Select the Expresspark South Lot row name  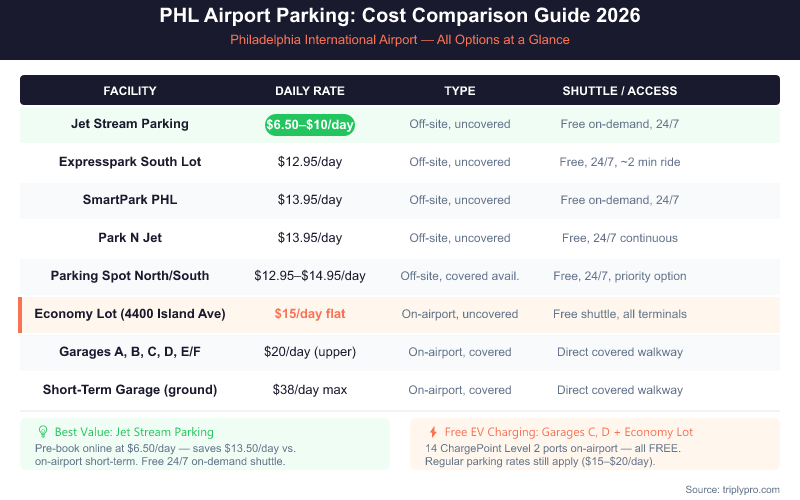coord(130,162)
